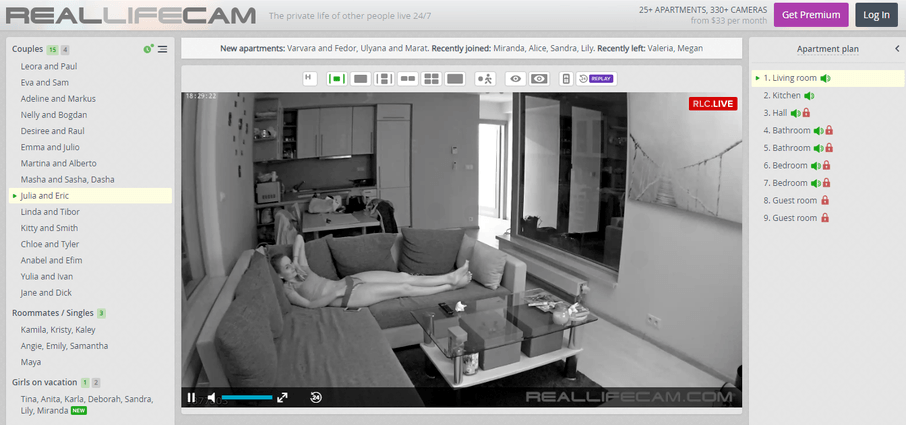The width and height of the screenshot is (906, 425).
Task: Toggle the dark eye visibility icon
Action: pos(539,78)
